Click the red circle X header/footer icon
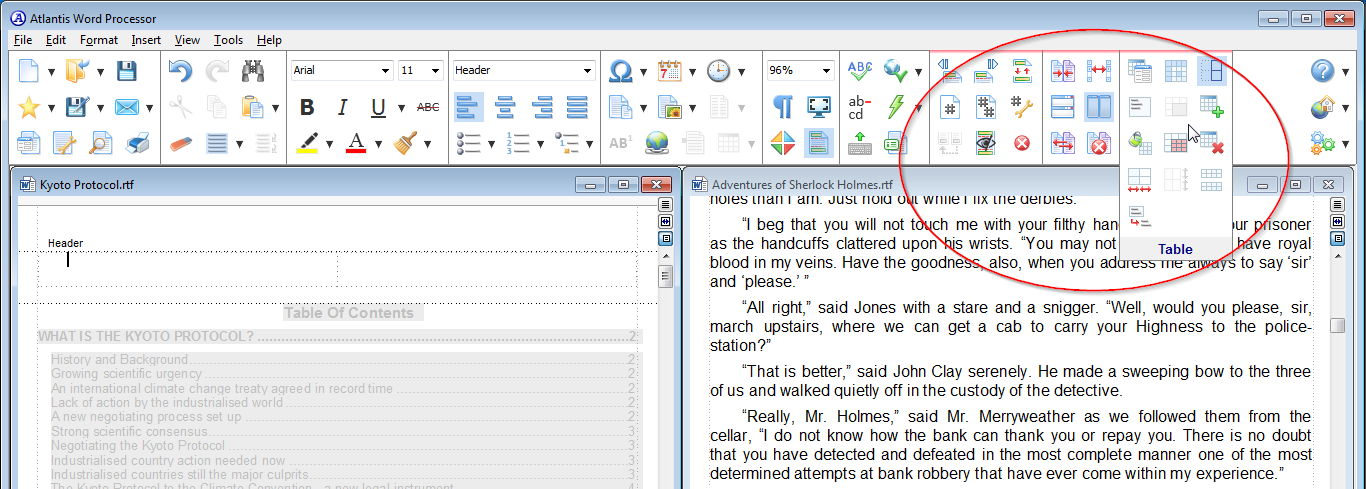1366x489 pixels. pos(1022,143)
